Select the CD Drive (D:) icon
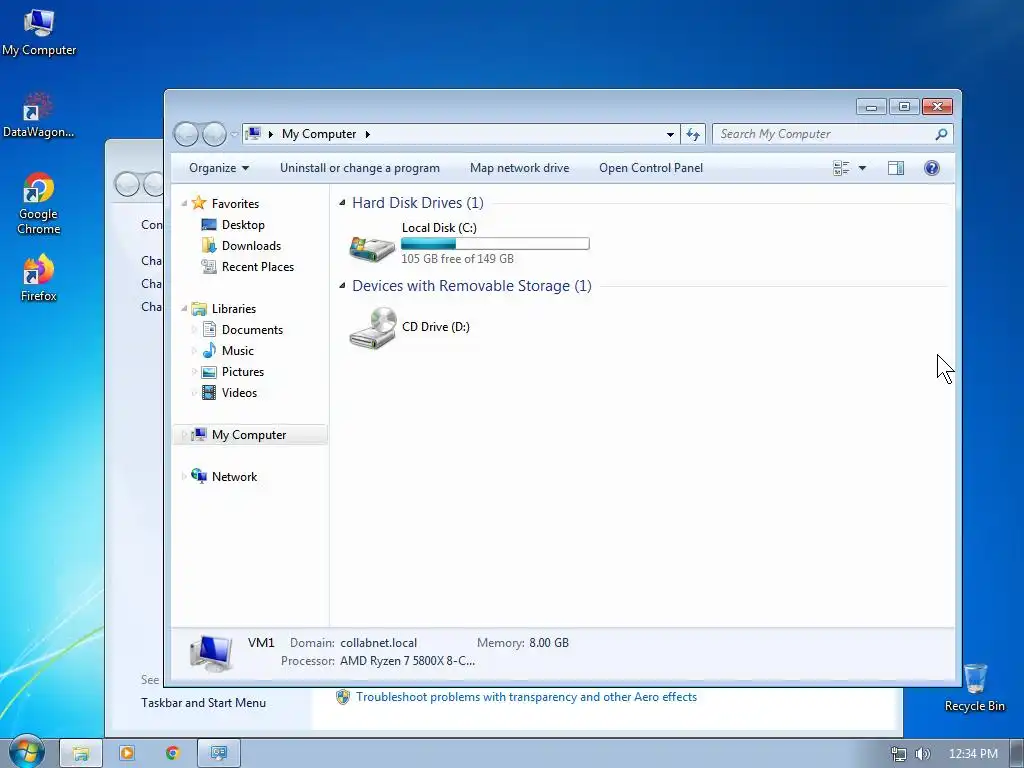 372,328
